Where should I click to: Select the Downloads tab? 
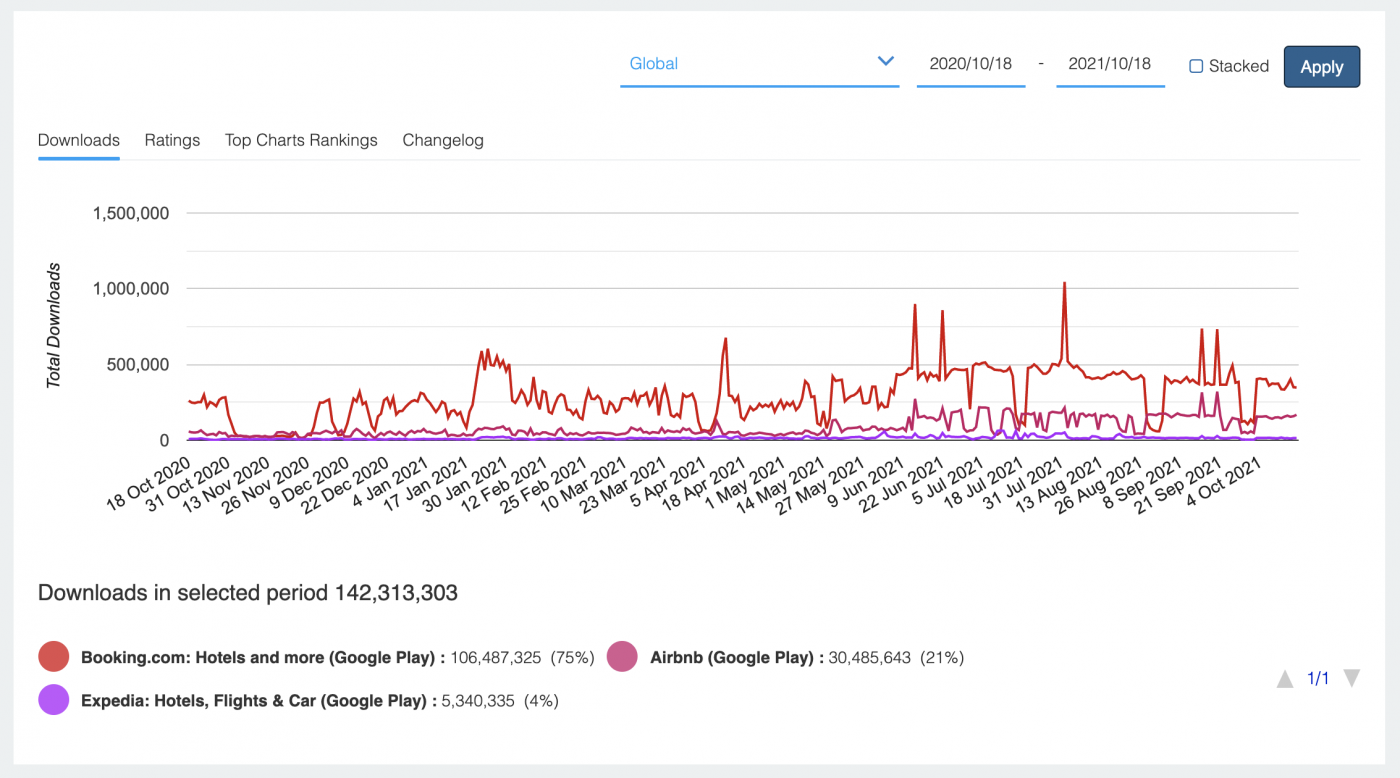79,140
